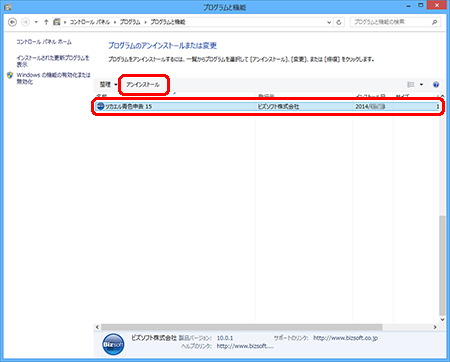Screen dimensions: 450x362
Task: Click the Control Panel icon in address bar
Action: (57, 22)
